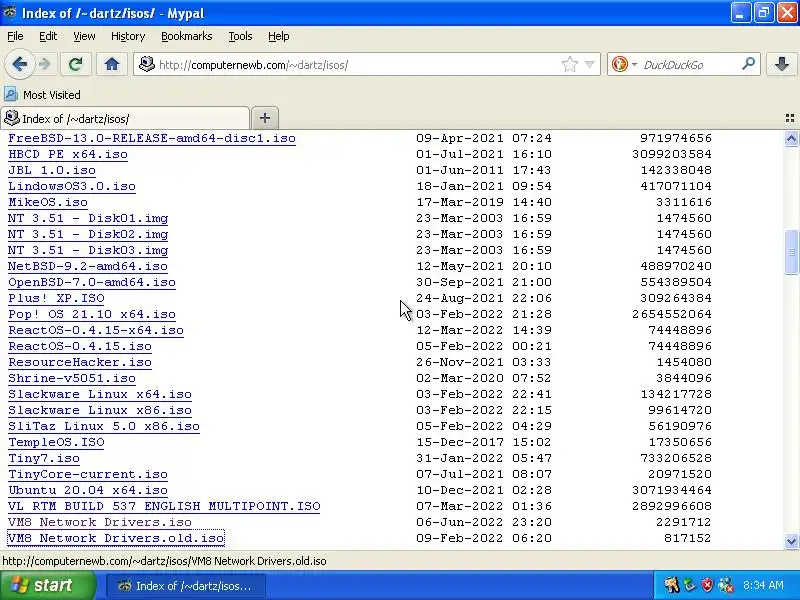The image size is (800, 600).
Task: Download TinyCore-current.iso
Action: pyautogui.click(x=88, y=474)
